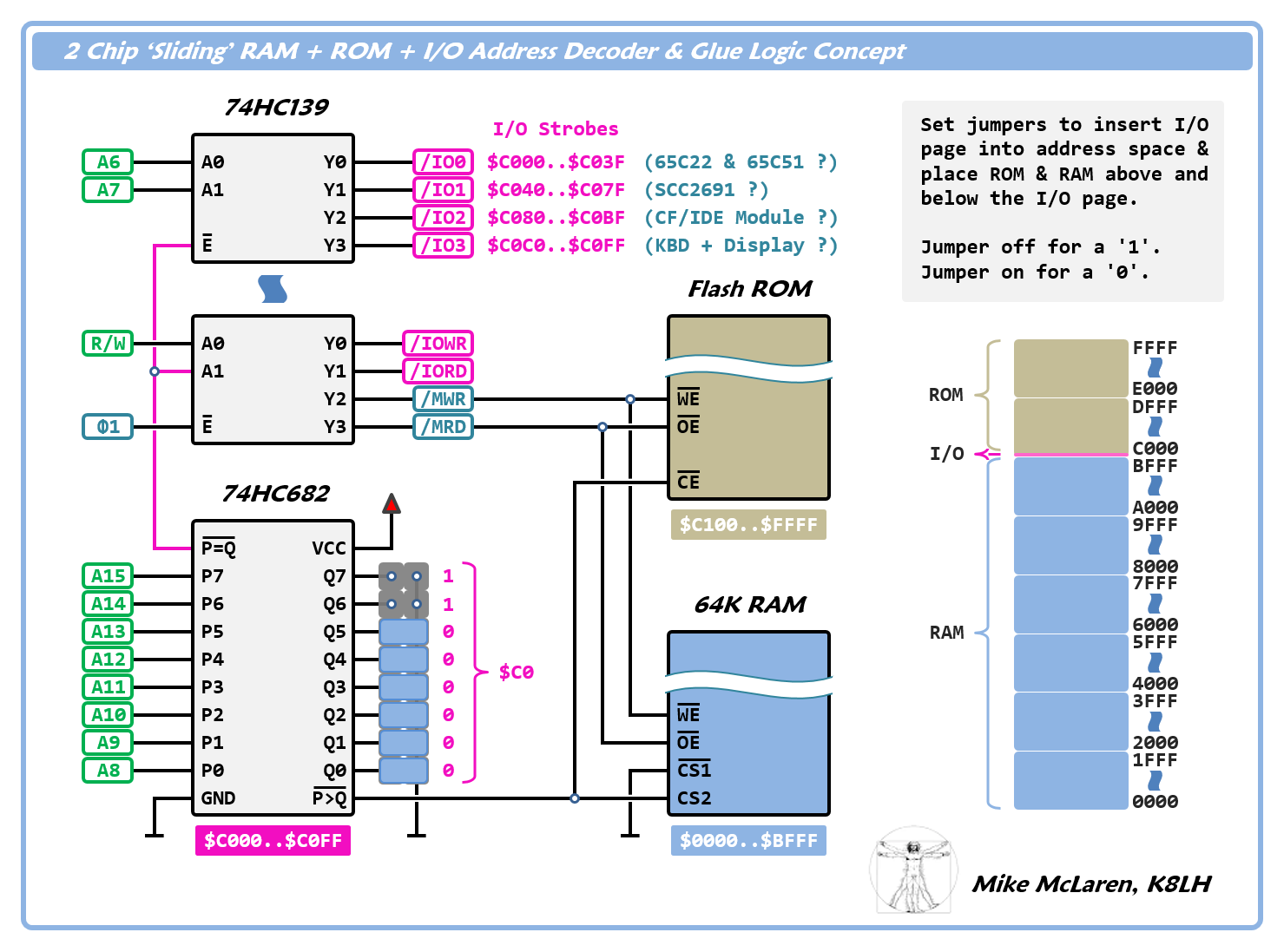Click the R/W input signal label
The image size is (1284, 952).
click(109, 344)
